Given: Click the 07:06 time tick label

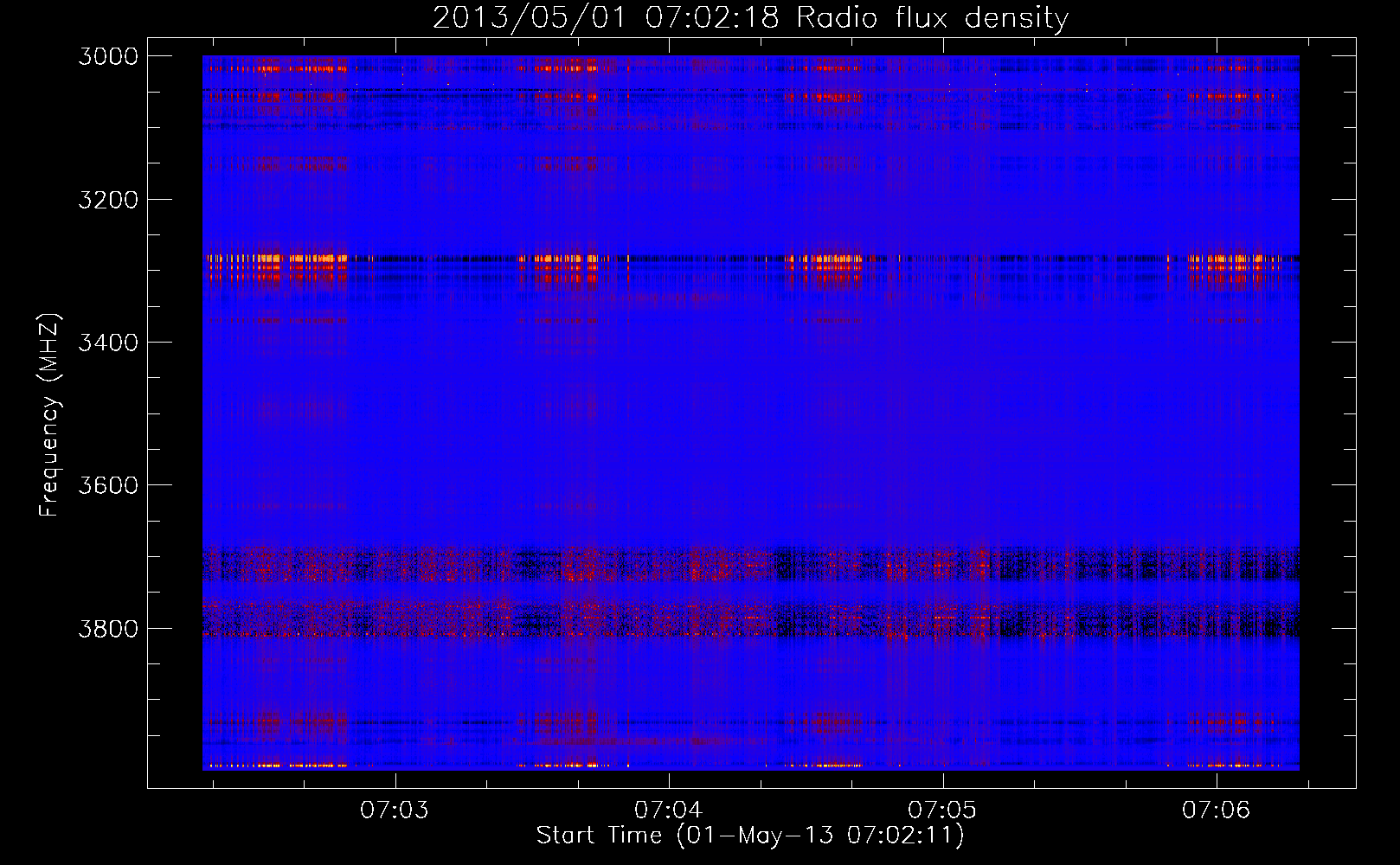Looking at the screenshot, I should [1217, 810].
